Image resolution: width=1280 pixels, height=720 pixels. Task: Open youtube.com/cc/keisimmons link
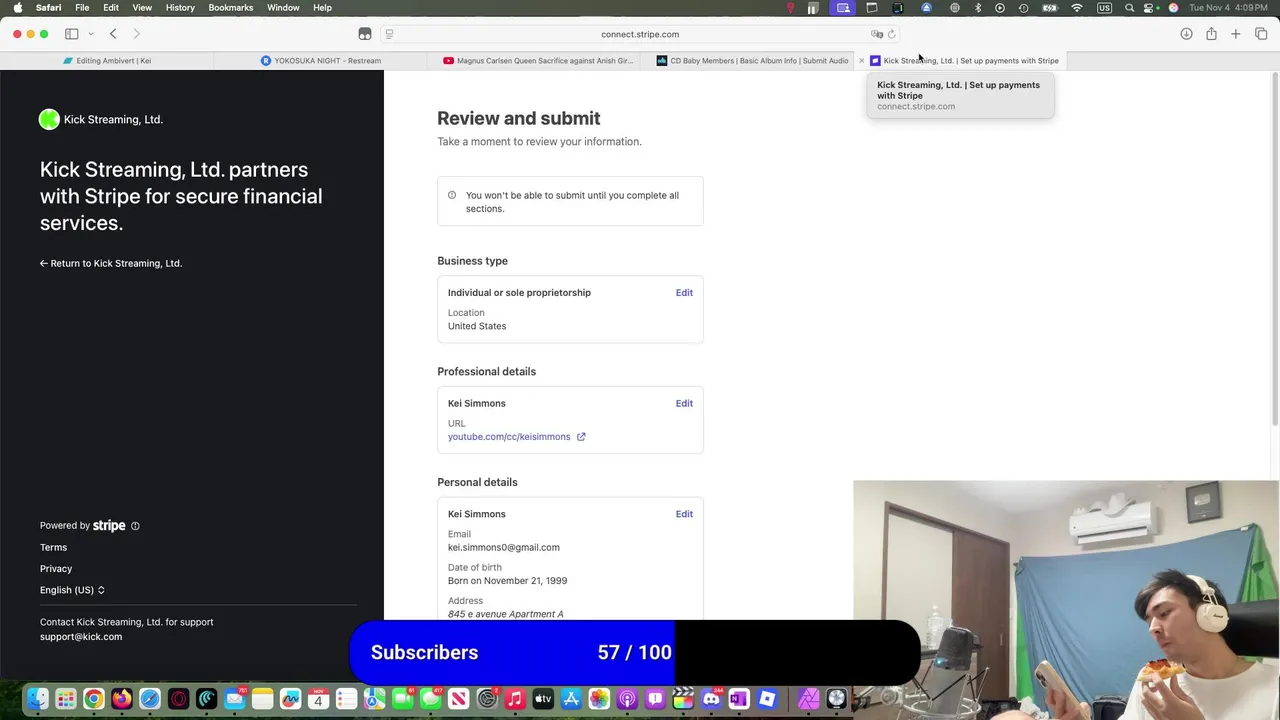pos(509,437)
